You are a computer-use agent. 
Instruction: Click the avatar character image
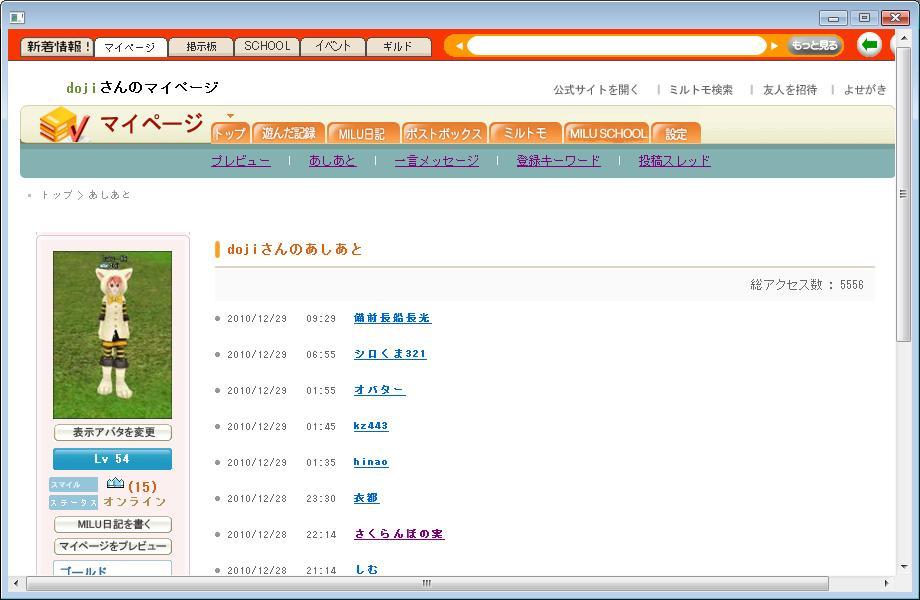112,334
